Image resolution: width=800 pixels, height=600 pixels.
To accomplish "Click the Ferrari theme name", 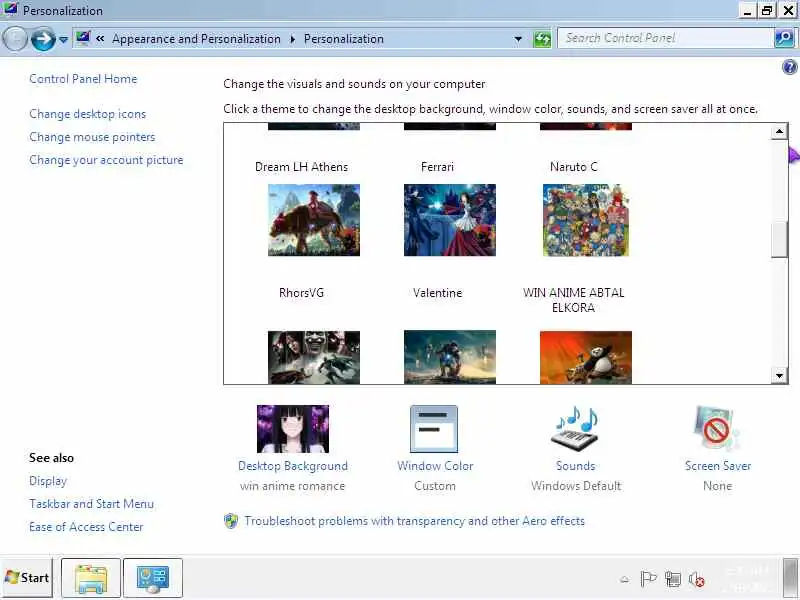I will [437, 167].
